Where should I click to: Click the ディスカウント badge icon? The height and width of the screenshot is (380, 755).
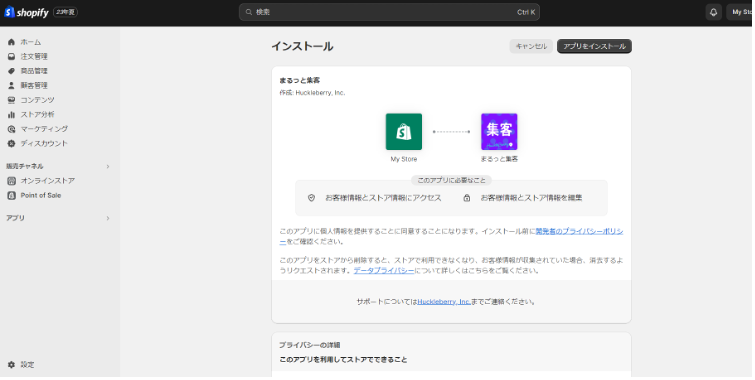pos(12,144)
